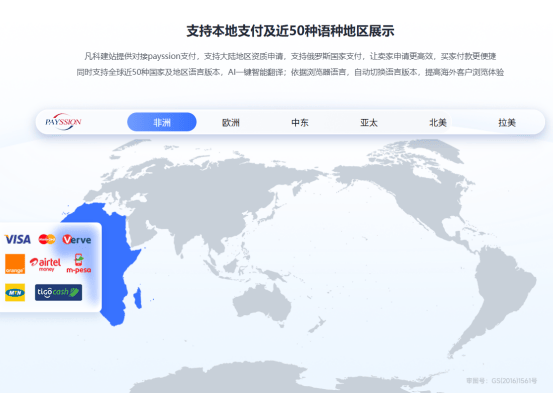
Task: Open the 拉美 region tab
Action: pos(507,122)
